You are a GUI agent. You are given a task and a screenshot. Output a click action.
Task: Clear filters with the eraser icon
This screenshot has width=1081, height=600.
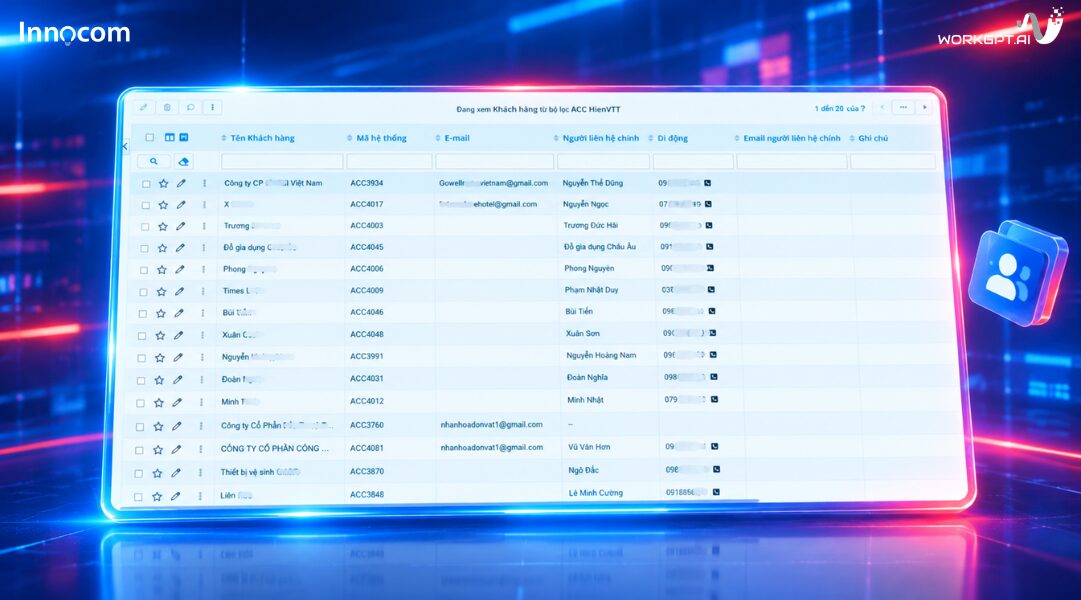pyautogui.click(x=183, y=161)
